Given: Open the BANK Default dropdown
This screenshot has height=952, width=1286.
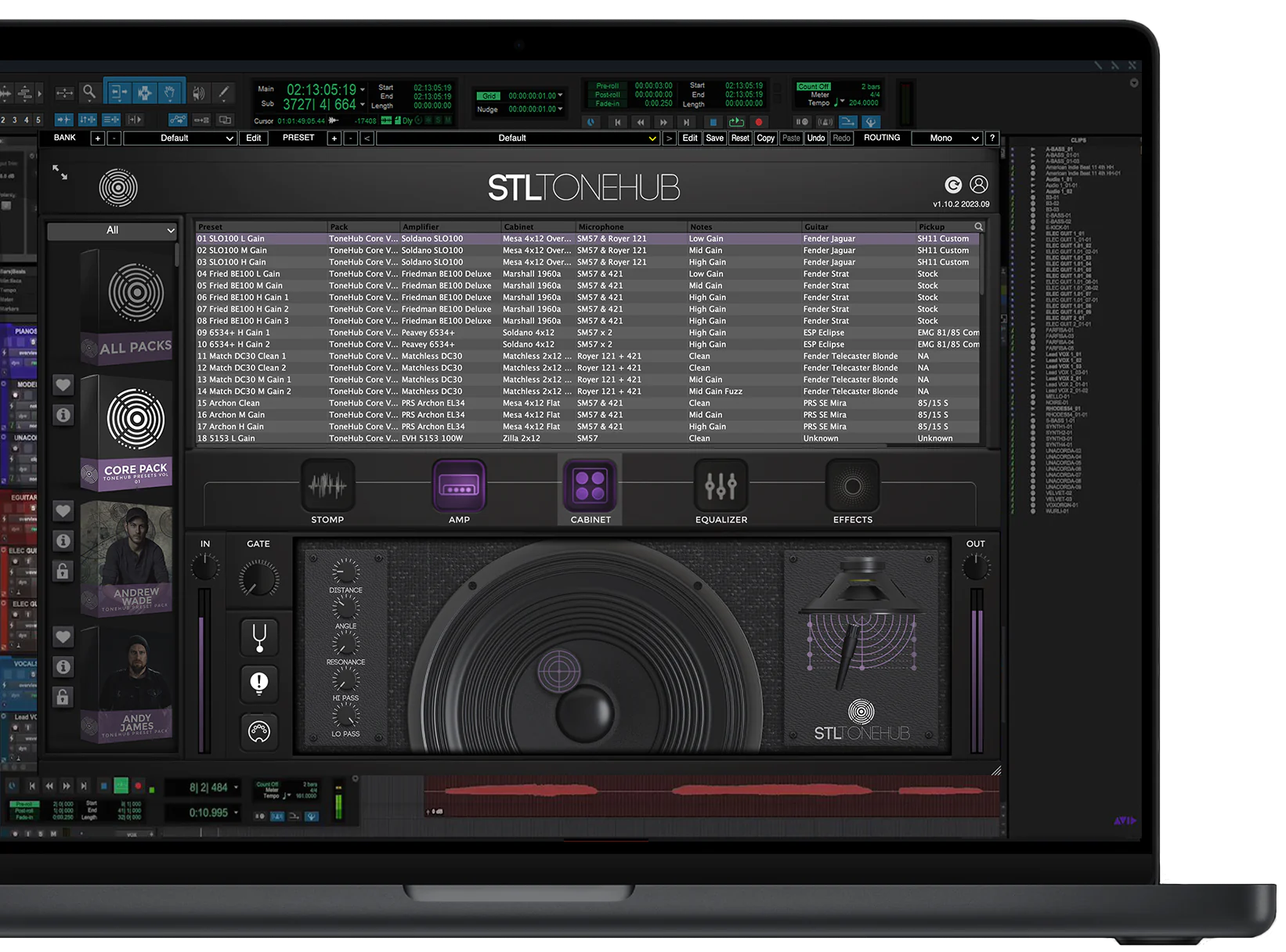Looking at the screenshot, I should pos(180,138).
